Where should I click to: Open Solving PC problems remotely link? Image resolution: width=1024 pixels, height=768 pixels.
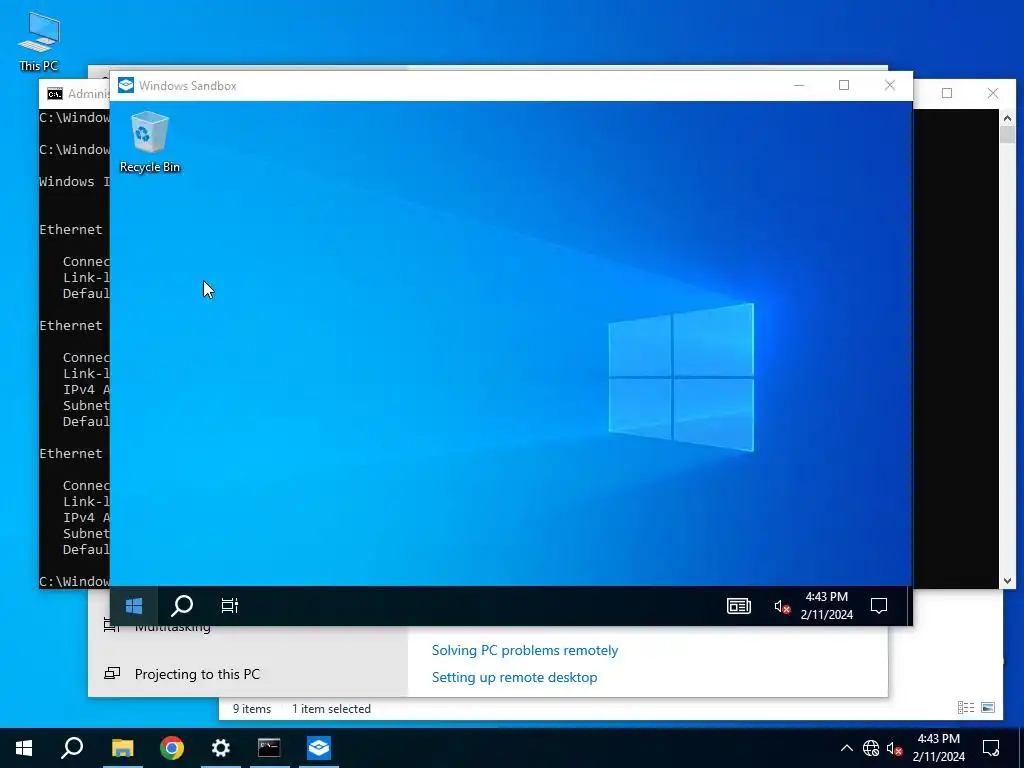point(524,650)
